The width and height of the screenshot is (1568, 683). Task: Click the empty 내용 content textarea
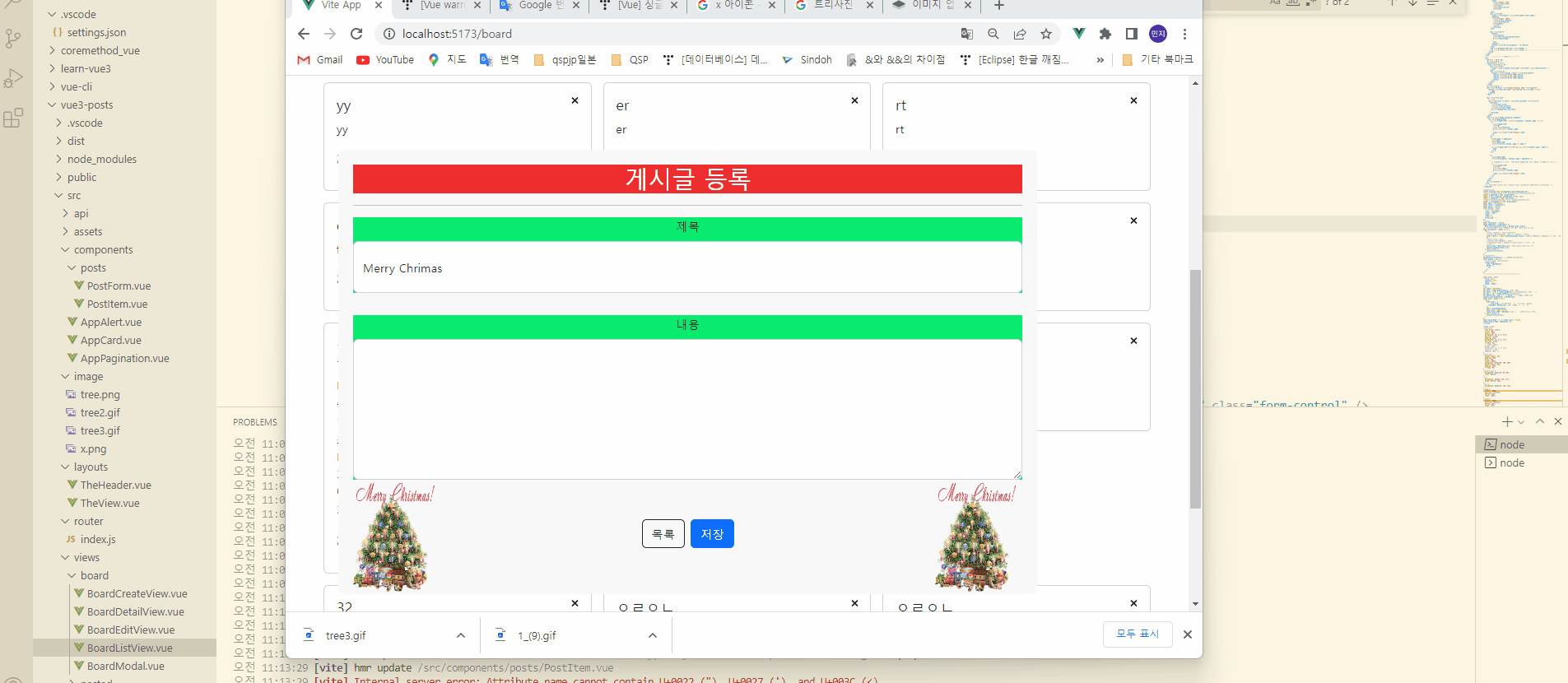(x=687, y=409)
